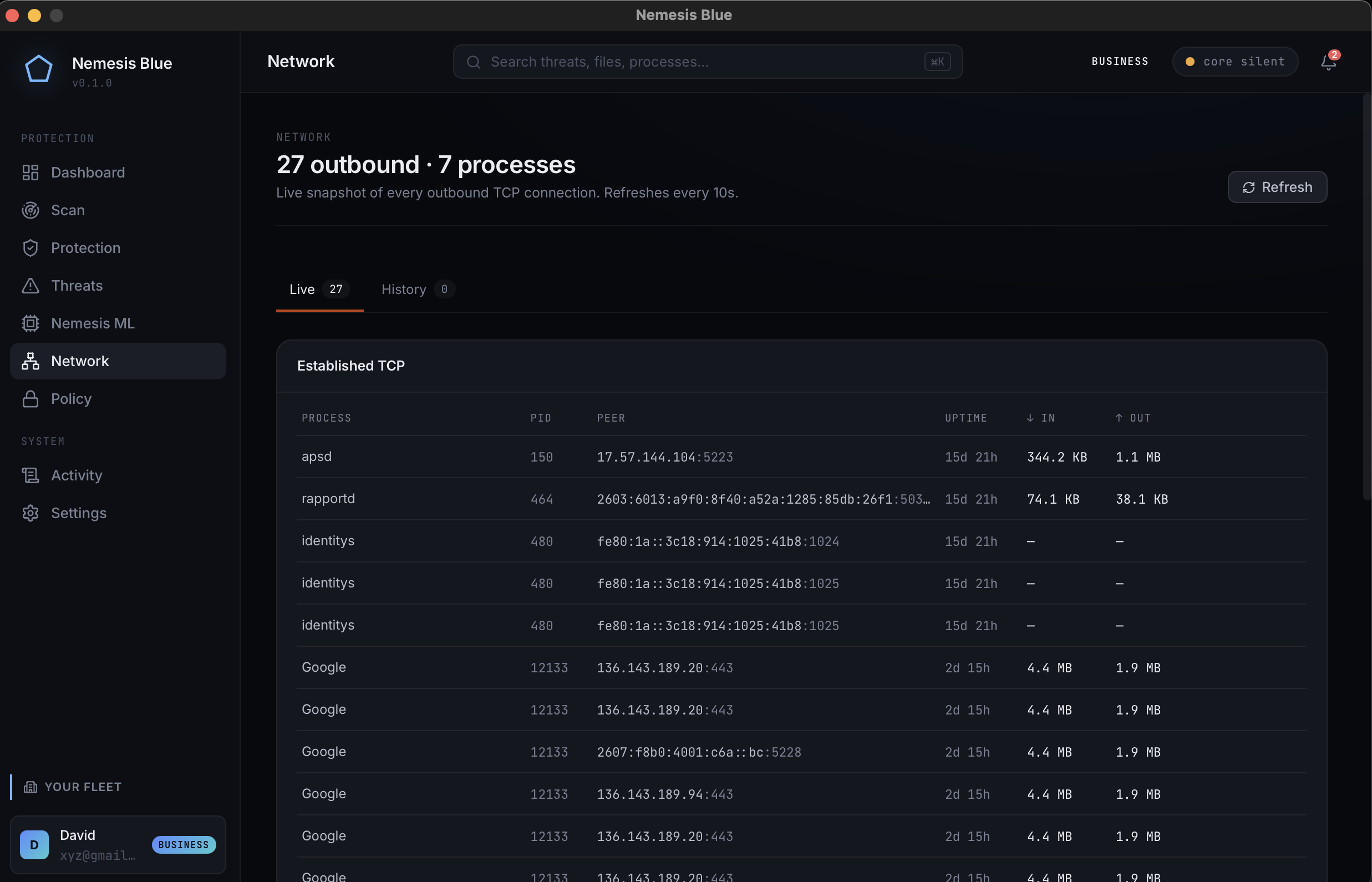Click the Established TCP heading
1372x882 pixels.
tap(351, 366)
